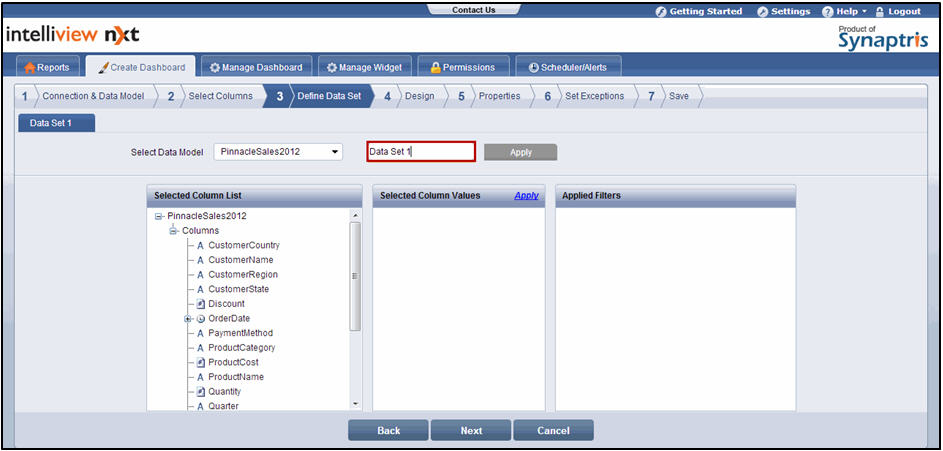
Task: Collapse the Columns tree node
Action: (173, 231)
